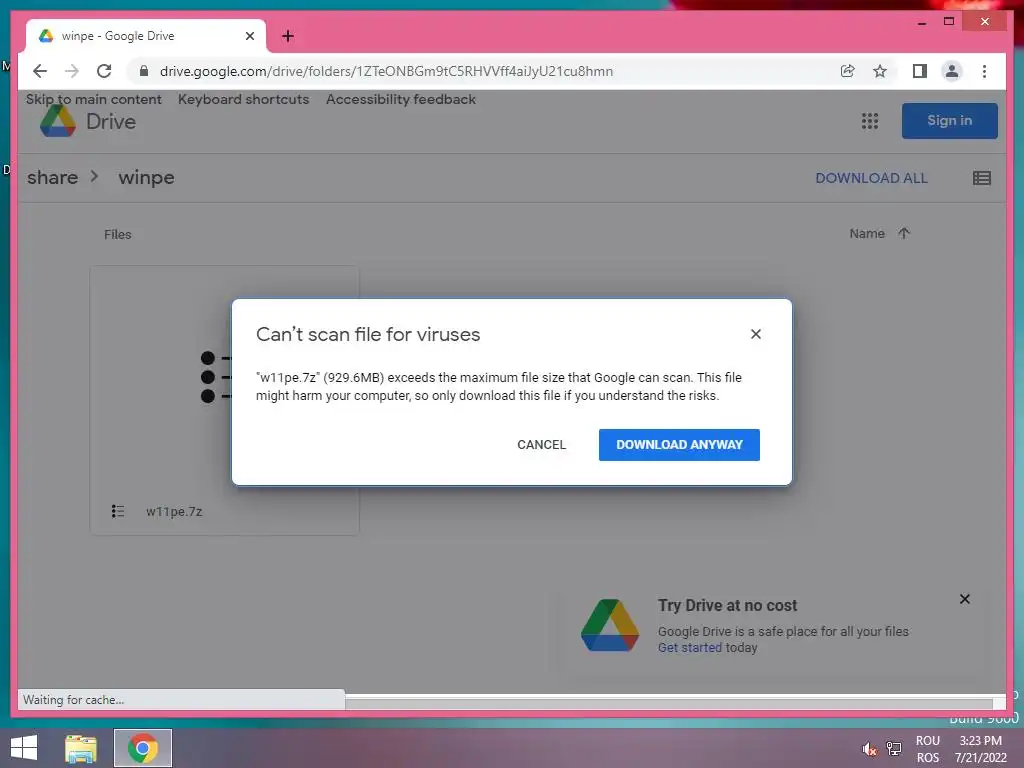Screen dimensions: 1024x768
Task: Click the muted volume tray icon
Action: (869, 749)
